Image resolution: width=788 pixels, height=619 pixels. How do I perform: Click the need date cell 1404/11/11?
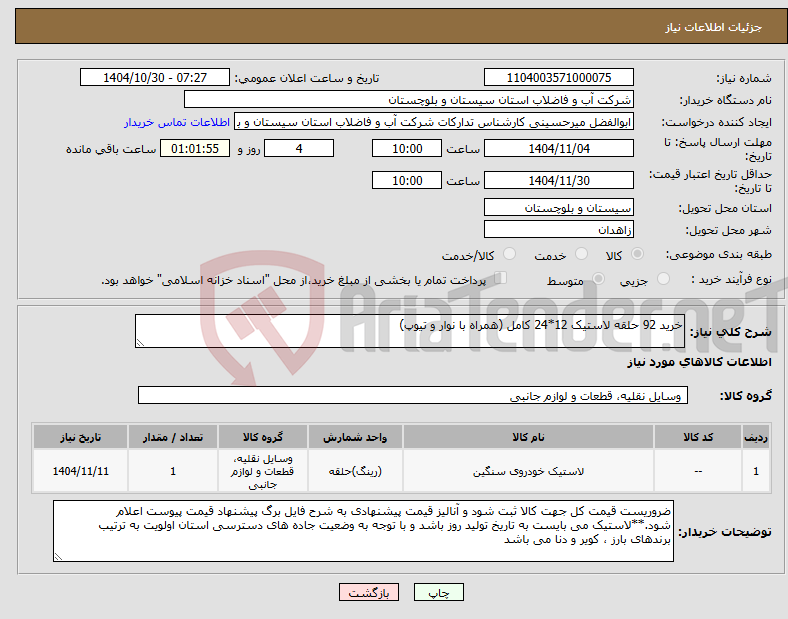coord(80,471)
